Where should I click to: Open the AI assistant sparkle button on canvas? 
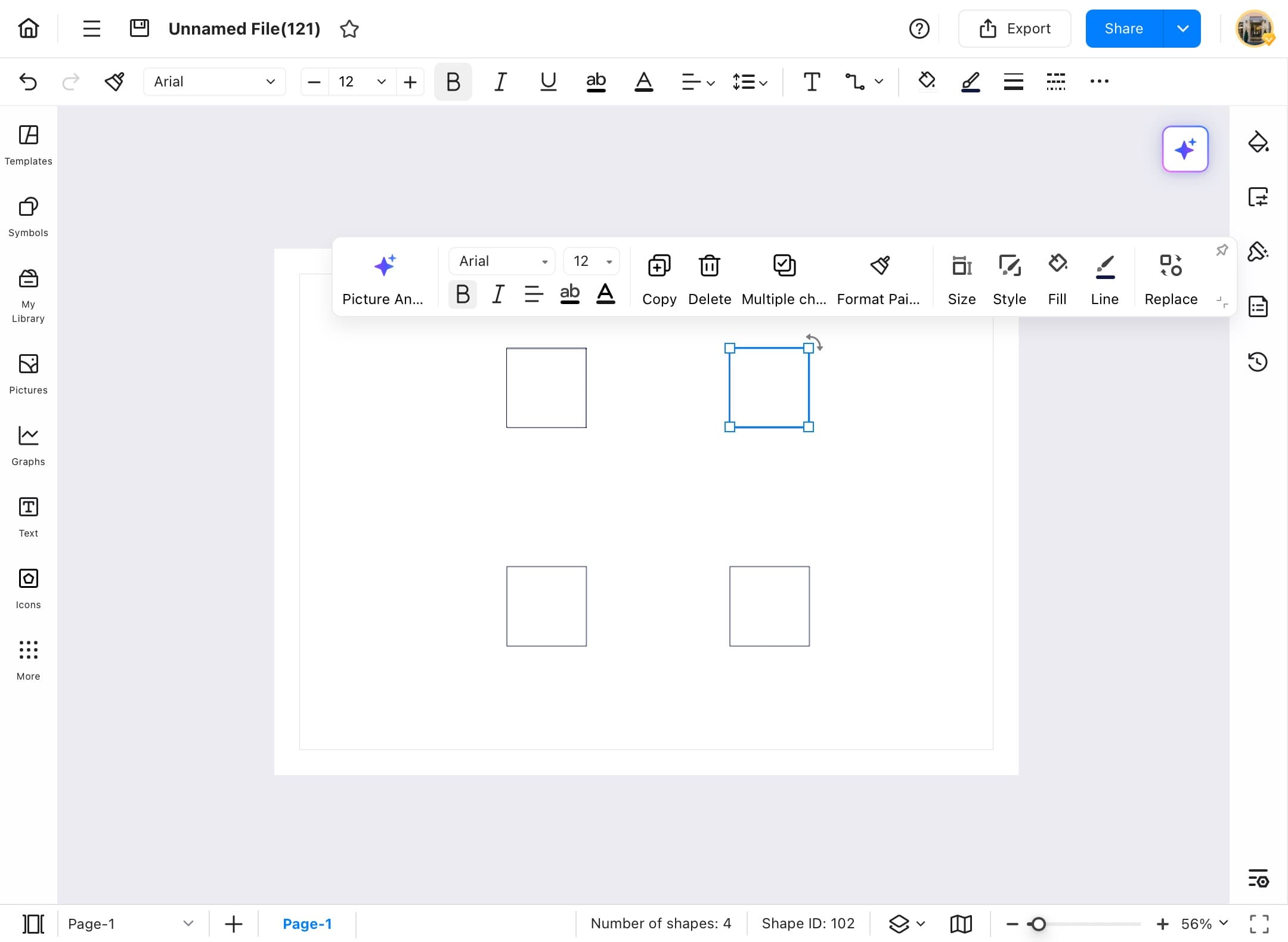(x=1185, y=149)
